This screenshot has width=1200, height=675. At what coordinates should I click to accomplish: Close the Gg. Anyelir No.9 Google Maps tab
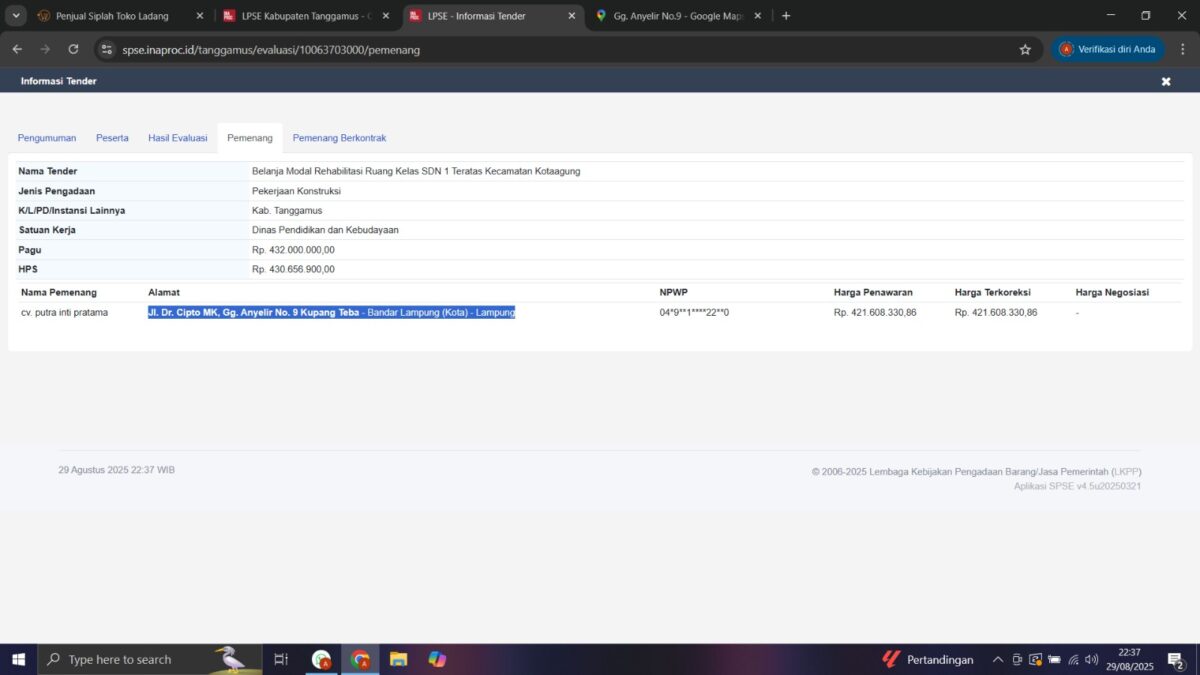click(758, 16)
